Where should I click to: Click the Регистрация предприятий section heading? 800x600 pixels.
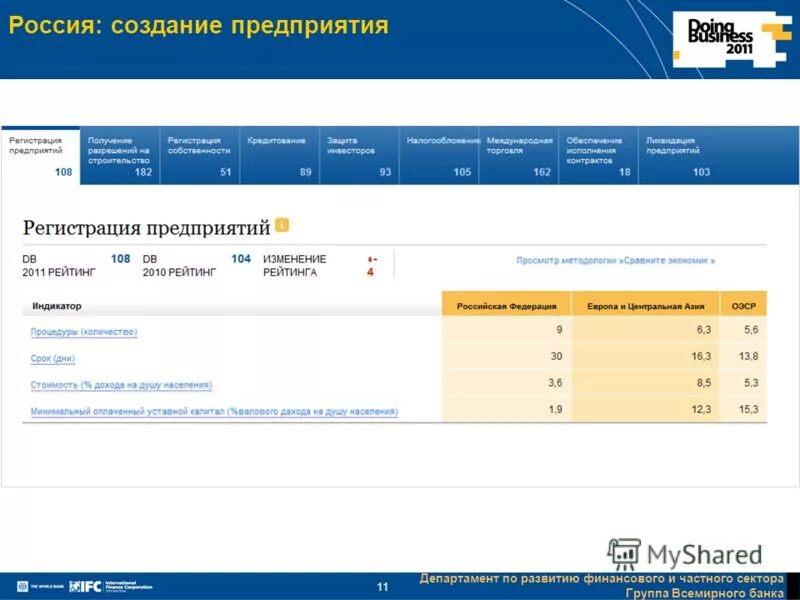146,228
